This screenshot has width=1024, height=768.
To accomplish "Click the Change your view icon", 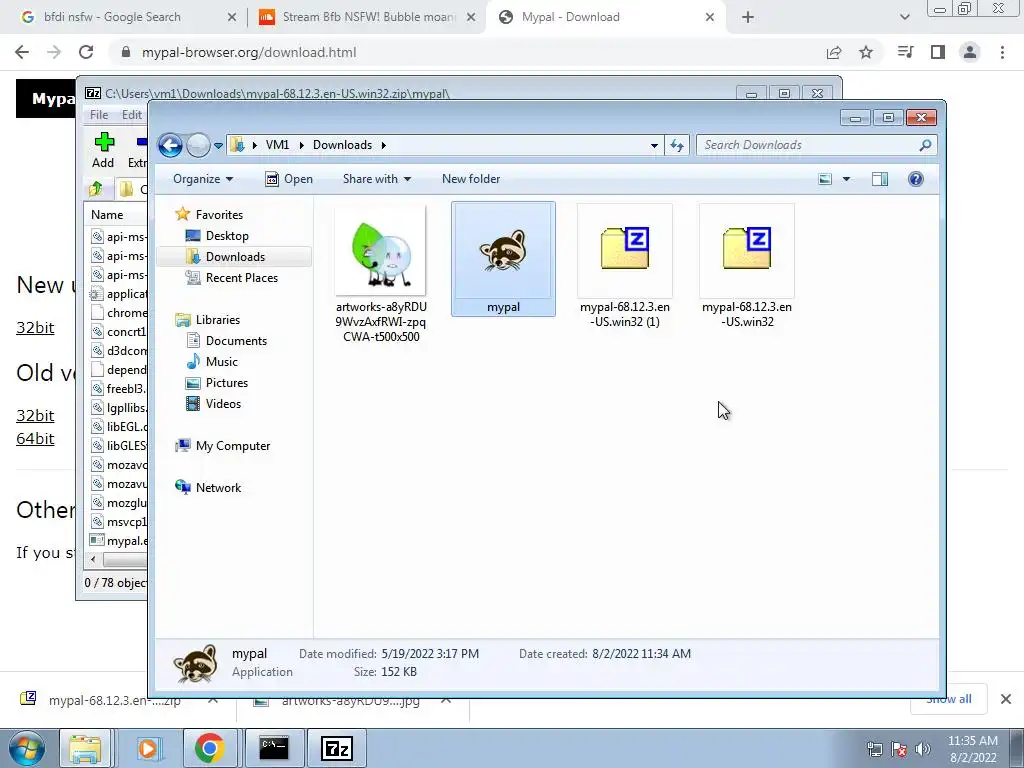I will 825,179.
